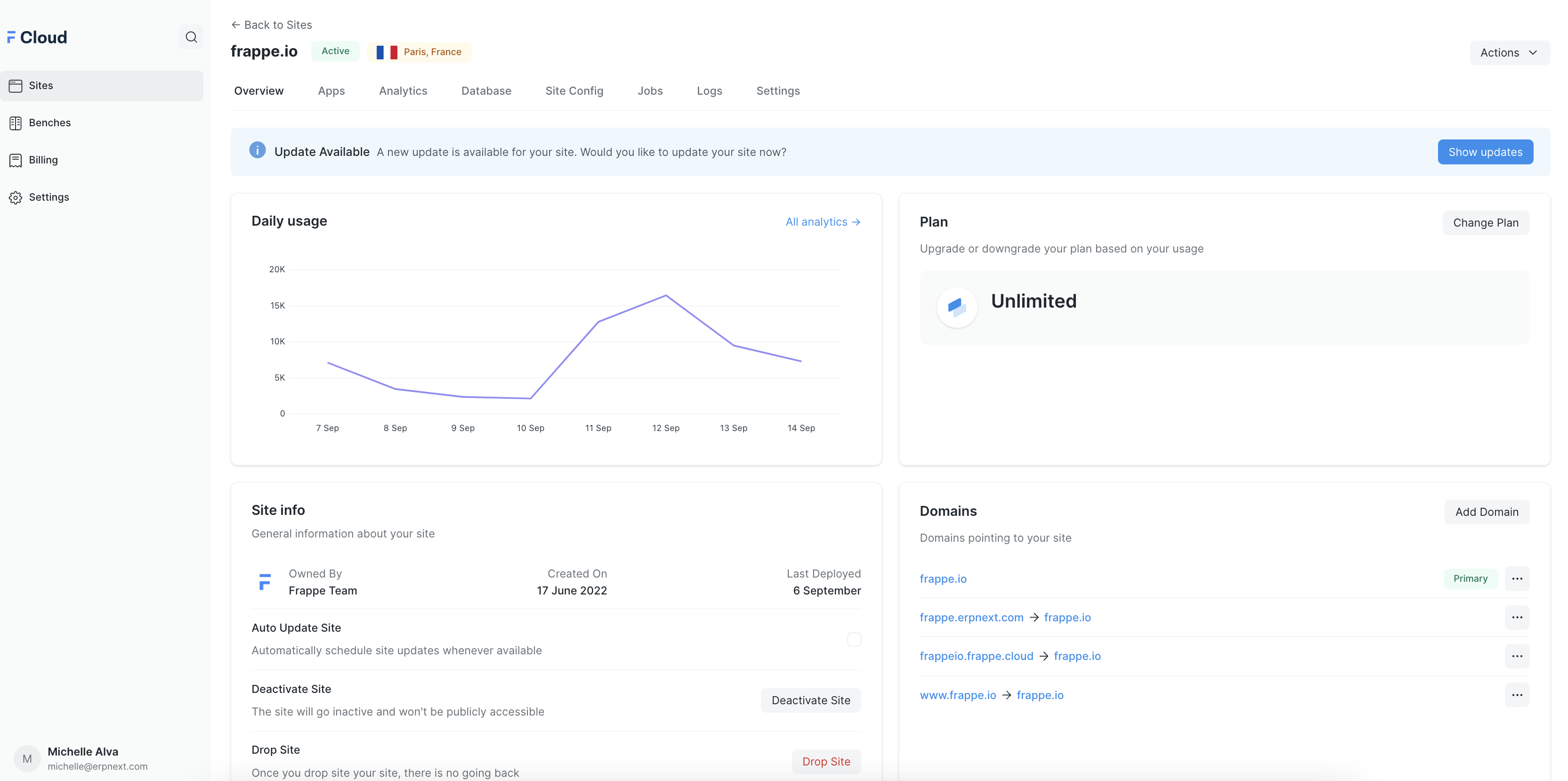The height and width of the screenshot is (781, 1568).
Task: Click the Paris, France region badge
Action: click(x=419, y=52)
